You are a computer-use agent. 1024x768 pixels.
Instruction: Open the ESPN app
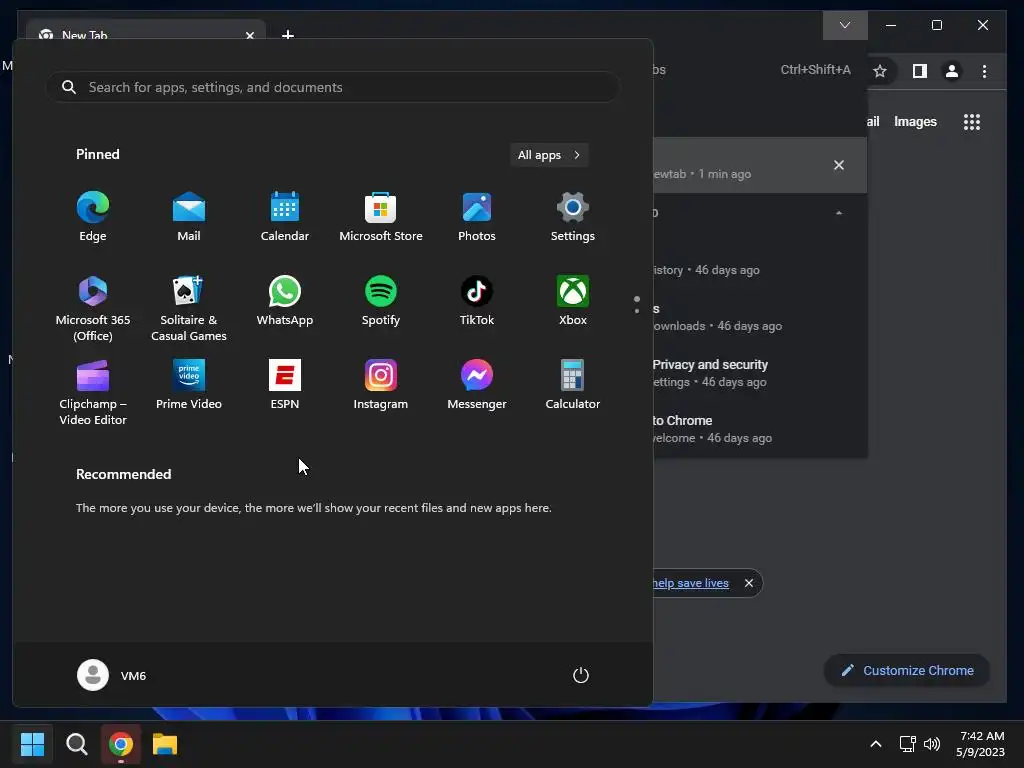[x=285, y=385]
